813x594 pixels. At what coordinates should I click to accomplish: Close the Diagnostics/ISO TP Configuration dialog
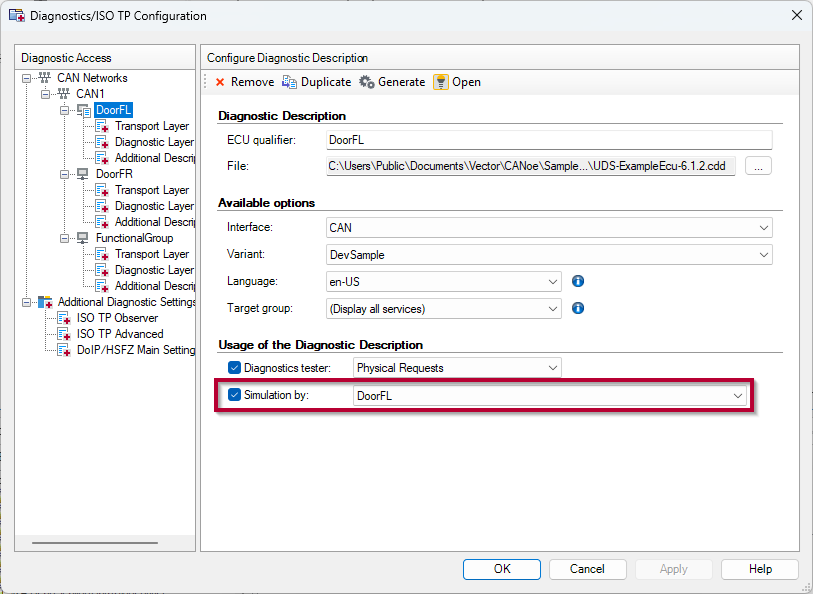pos(797,16)
